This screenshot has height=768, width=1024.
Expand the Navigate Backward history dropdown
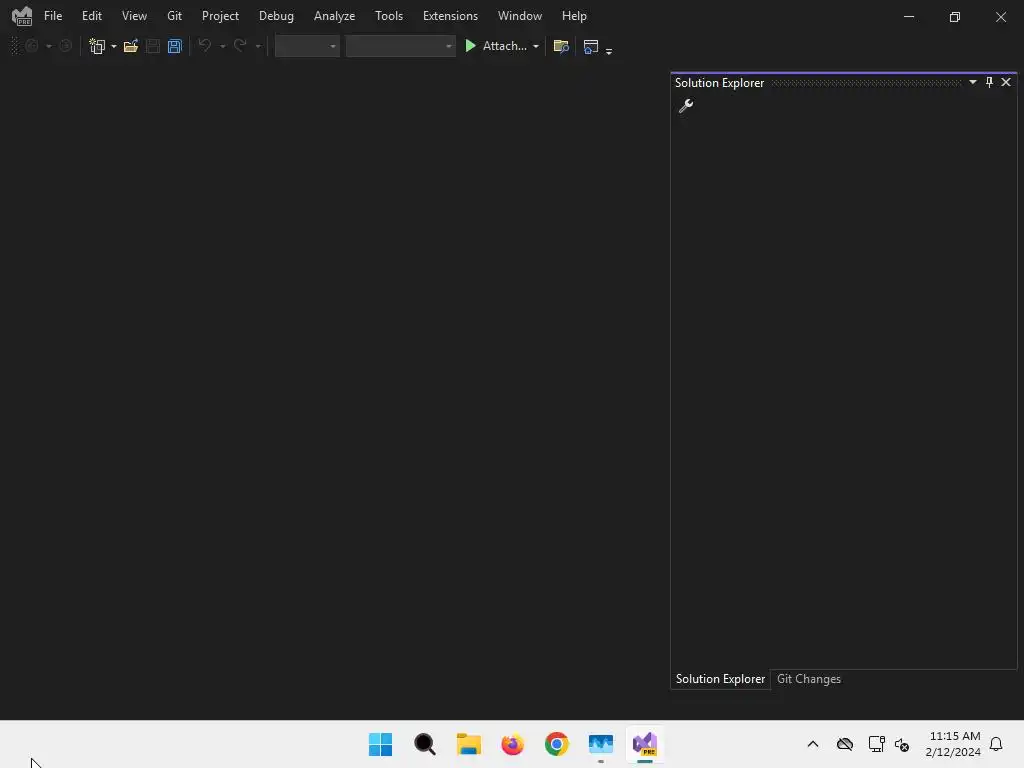49,46
